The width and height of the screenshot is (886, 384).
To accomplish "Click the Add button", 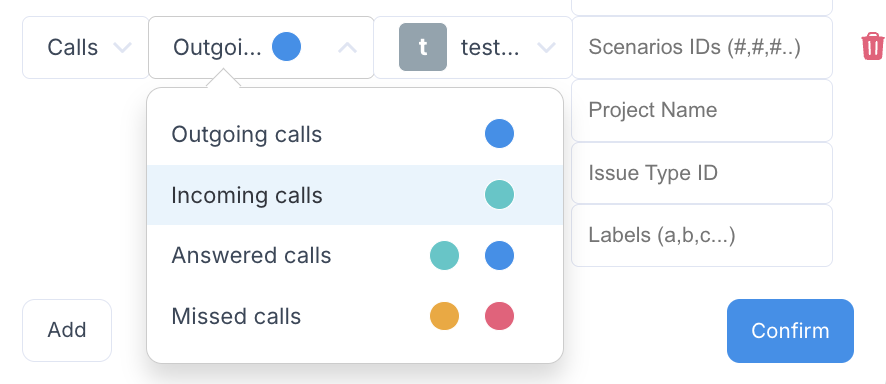I will (x=67, y=330).
